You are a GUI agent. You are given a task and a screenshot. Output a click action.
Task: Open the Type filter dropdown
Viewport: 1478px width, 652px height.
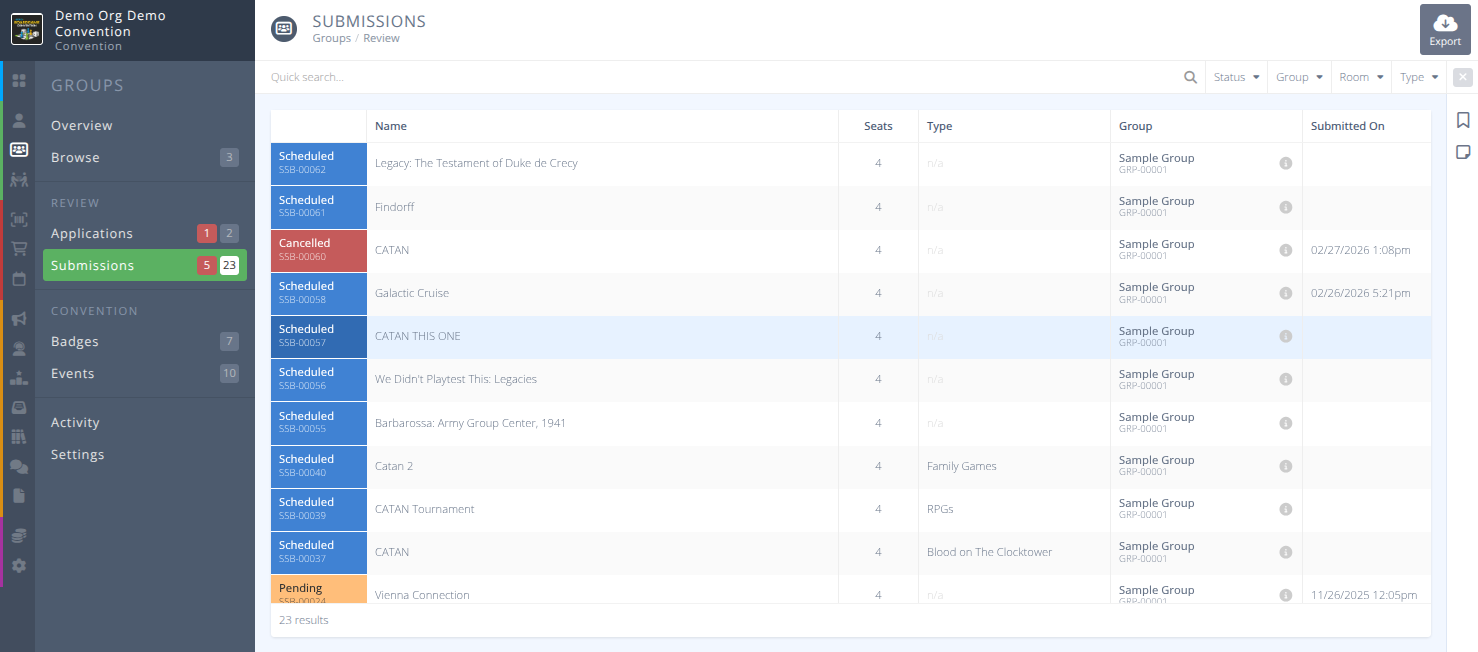1419,77
